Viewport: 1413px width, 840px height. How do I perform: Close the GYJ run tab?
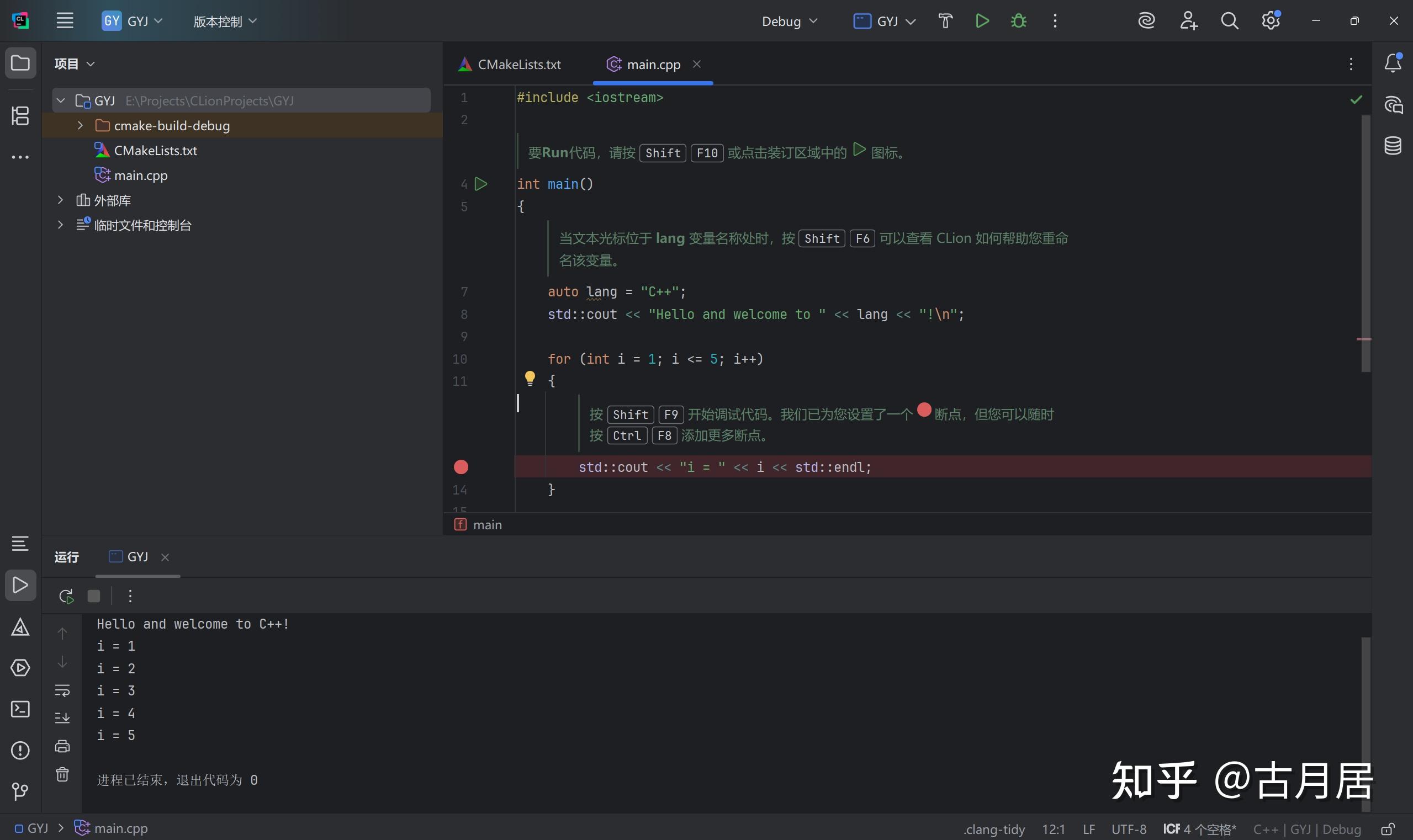(x=165, y=557)
